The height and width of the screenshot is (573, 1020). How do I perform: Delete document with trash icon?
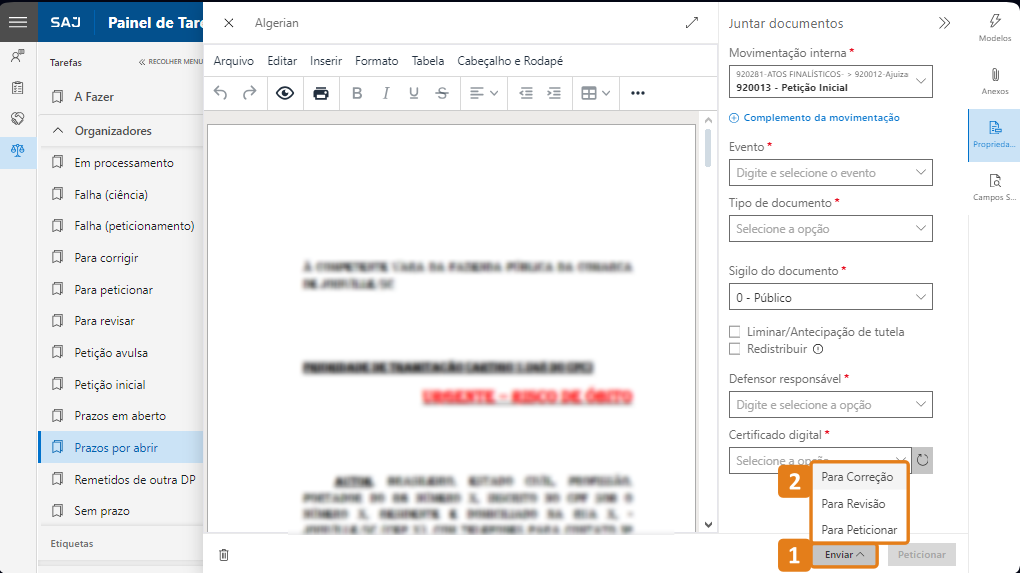point(224,555)
